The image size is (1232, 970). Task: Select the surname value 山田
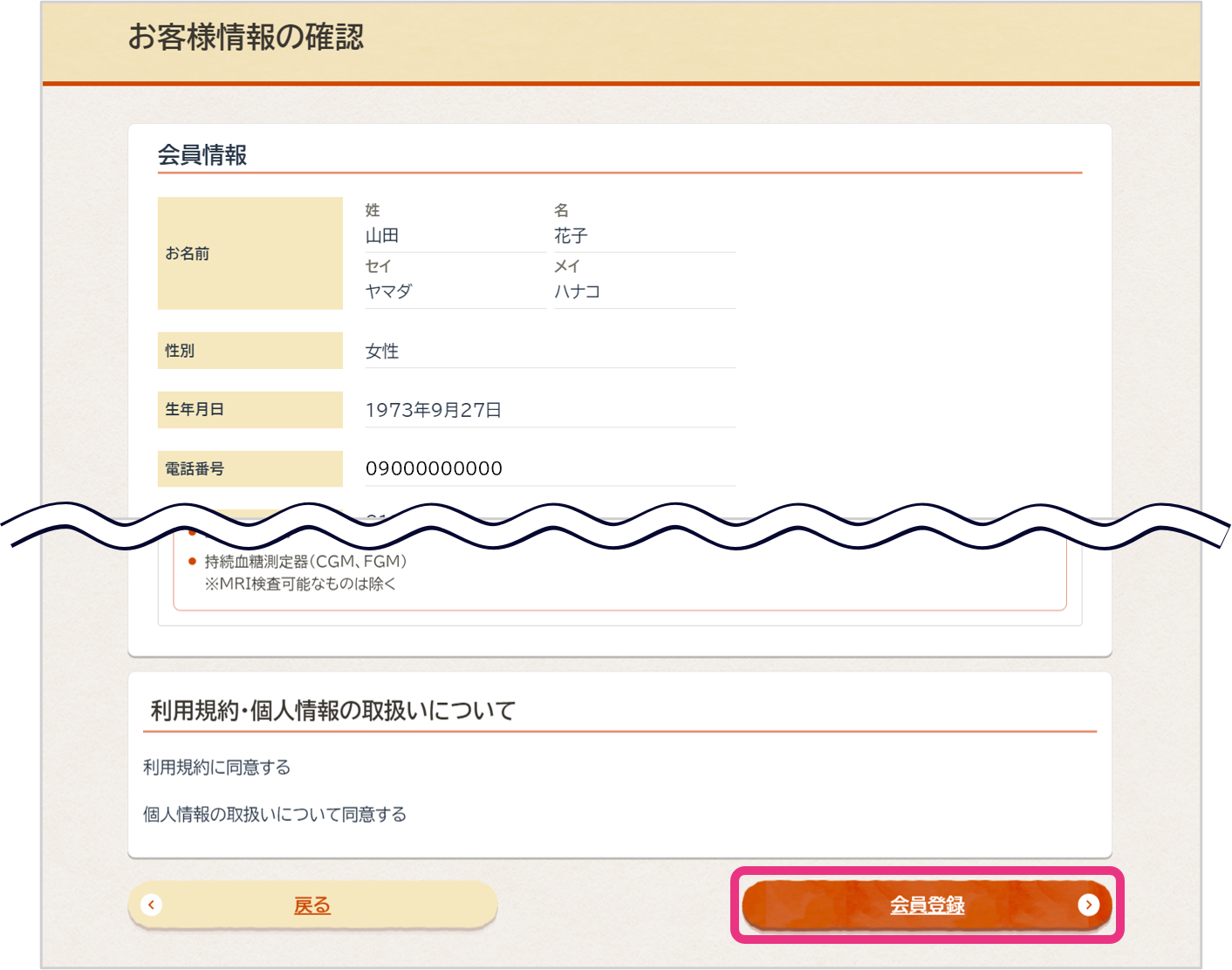(382, 236)
